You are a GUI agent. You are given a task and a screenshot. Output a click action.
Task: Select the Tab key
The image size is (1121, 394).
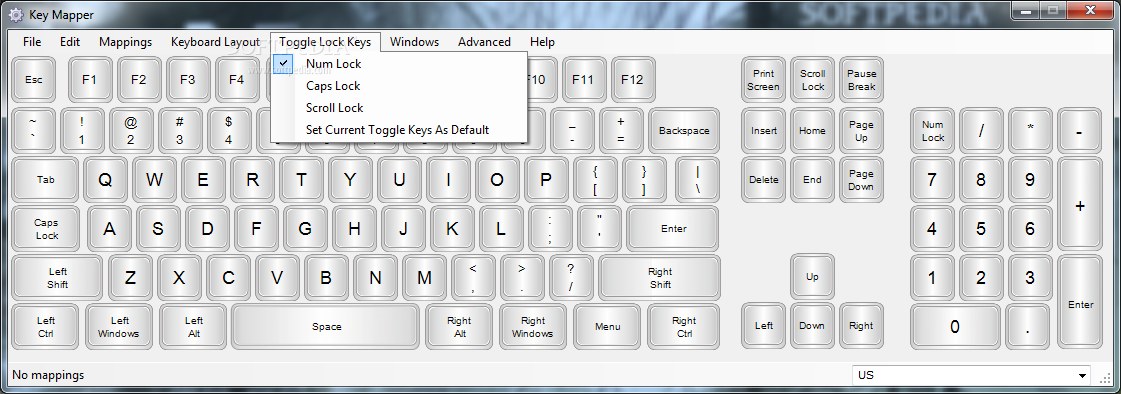(46, 179)
